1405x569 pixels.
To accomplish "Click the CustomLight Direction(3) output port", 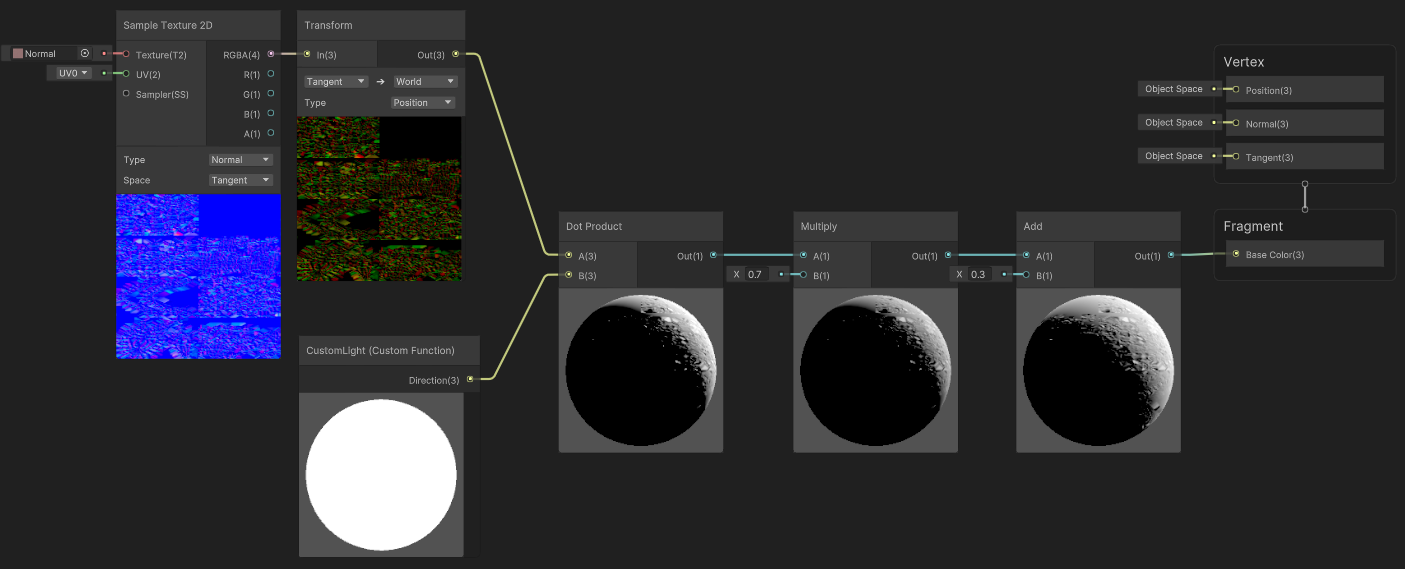I will (x=471, y=379).
